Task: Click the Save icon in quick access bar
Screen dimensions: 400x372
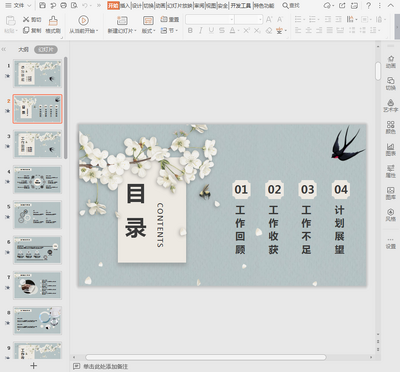Action: [x=42, y=6]
